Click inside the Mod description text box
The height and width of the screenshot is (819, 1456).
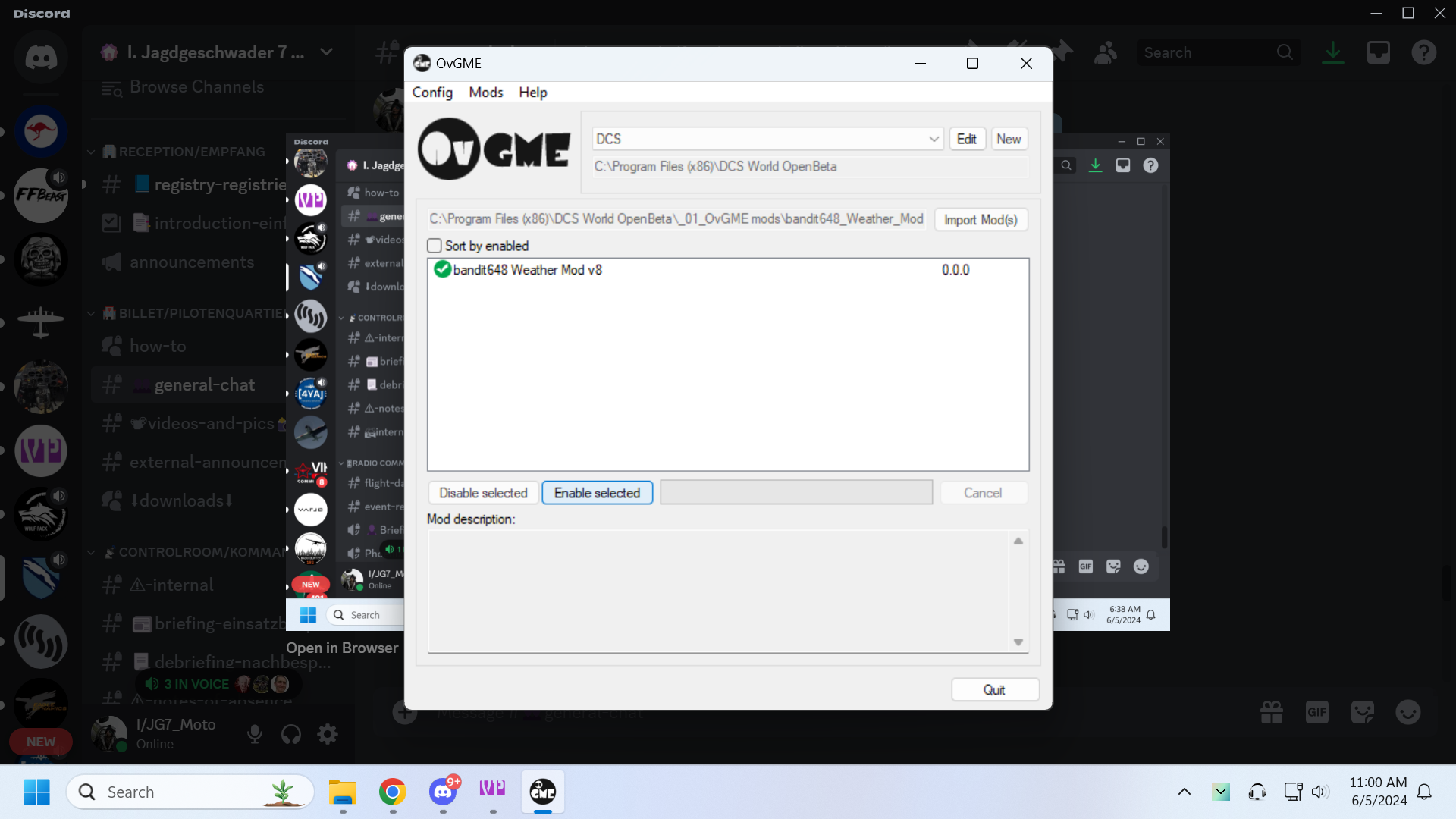(718, 591)
